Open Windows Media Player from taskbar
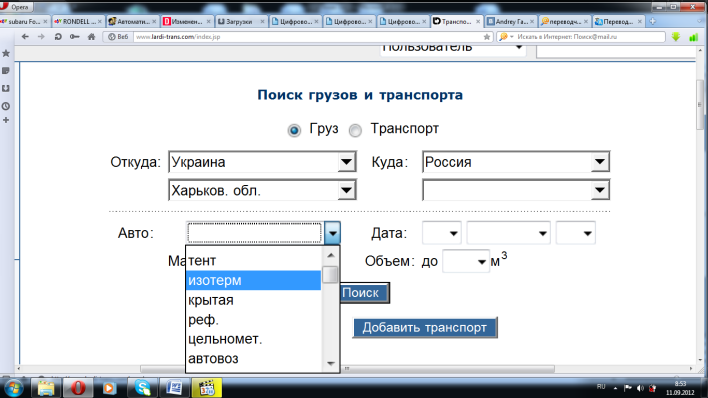 pos(110,388)
